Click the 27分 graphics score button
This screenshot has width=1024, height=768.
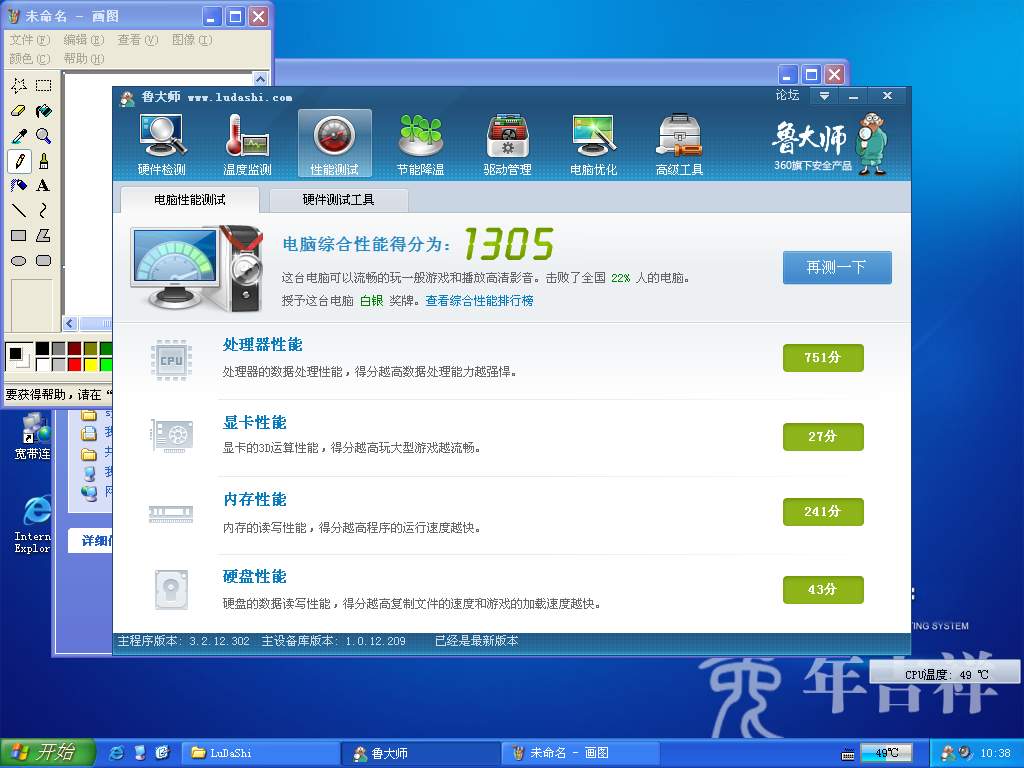tap(823, 436)
